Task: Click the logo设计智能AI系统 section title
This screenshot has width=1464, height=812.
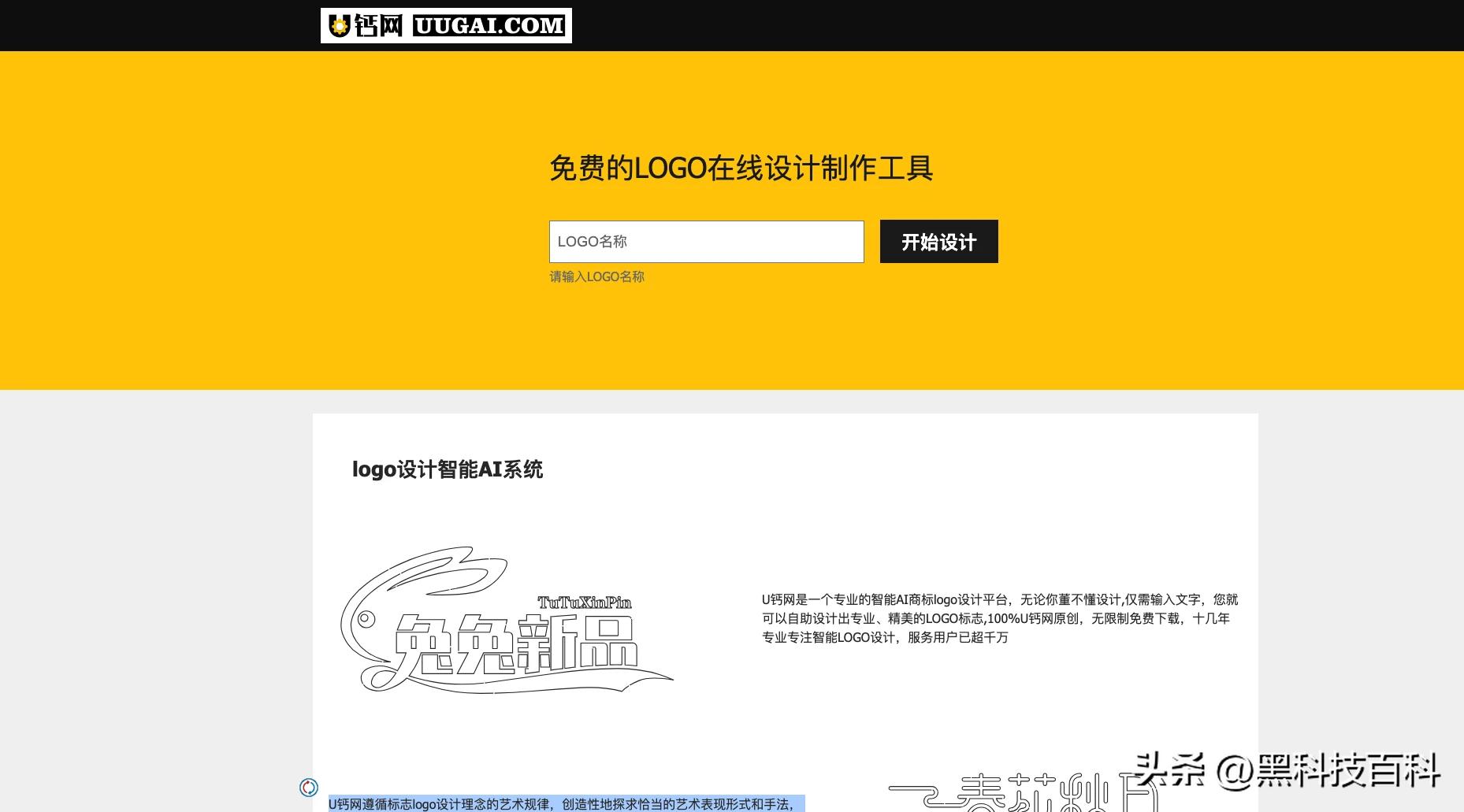Action: tap(448, 469)
